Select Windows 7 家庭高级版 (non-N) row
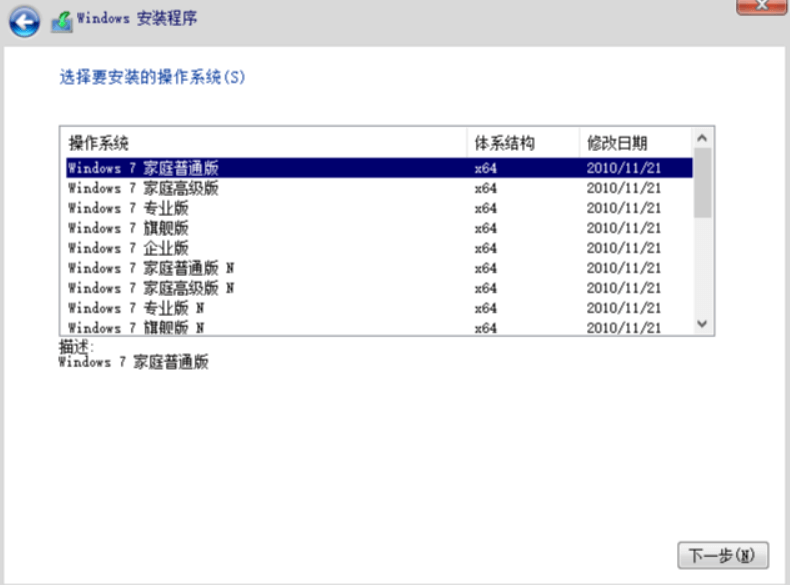Image resolution: width=790 pixels, height=585 pixels. click(144, 188)
